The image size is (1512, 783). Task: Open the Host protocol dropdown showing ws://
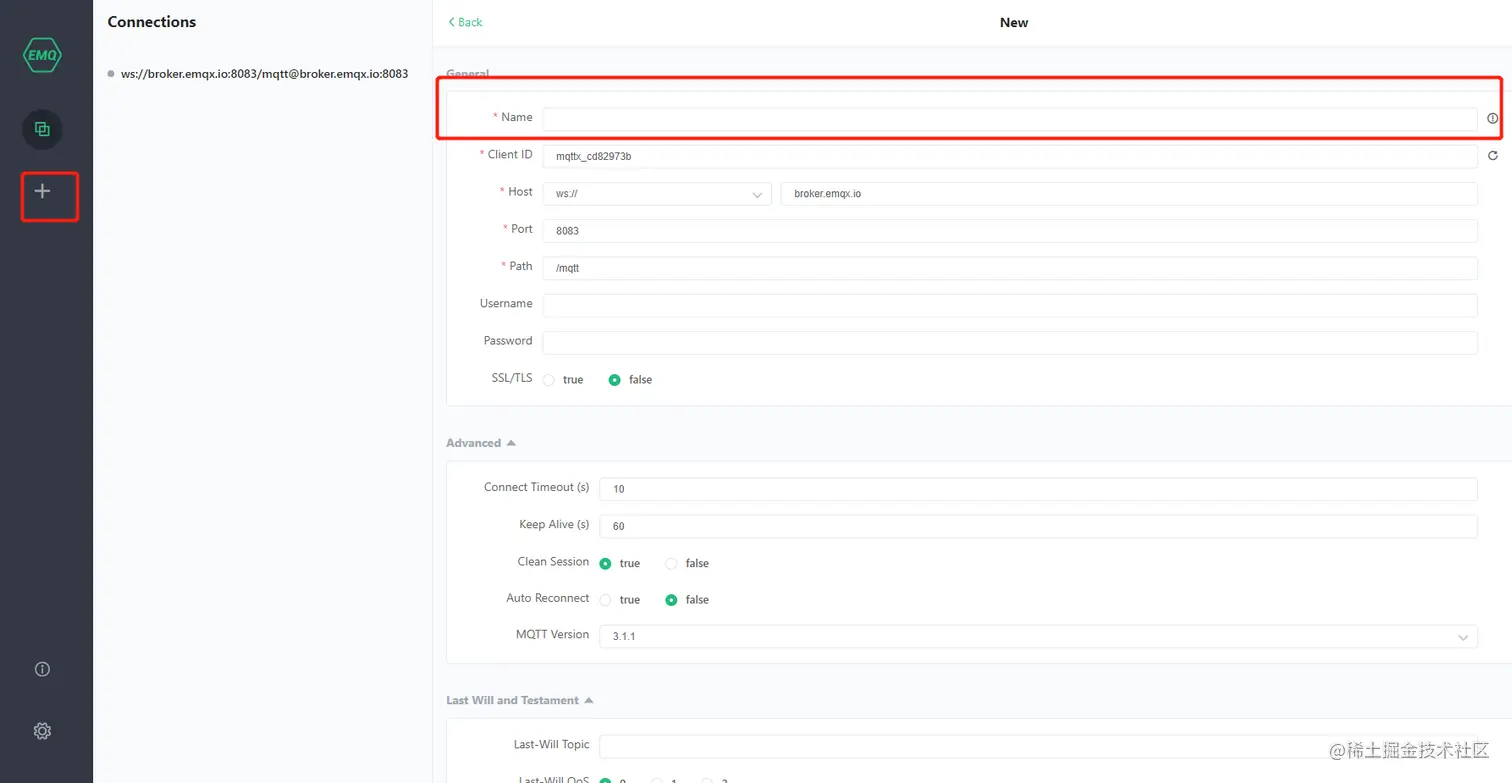[657, 194]
